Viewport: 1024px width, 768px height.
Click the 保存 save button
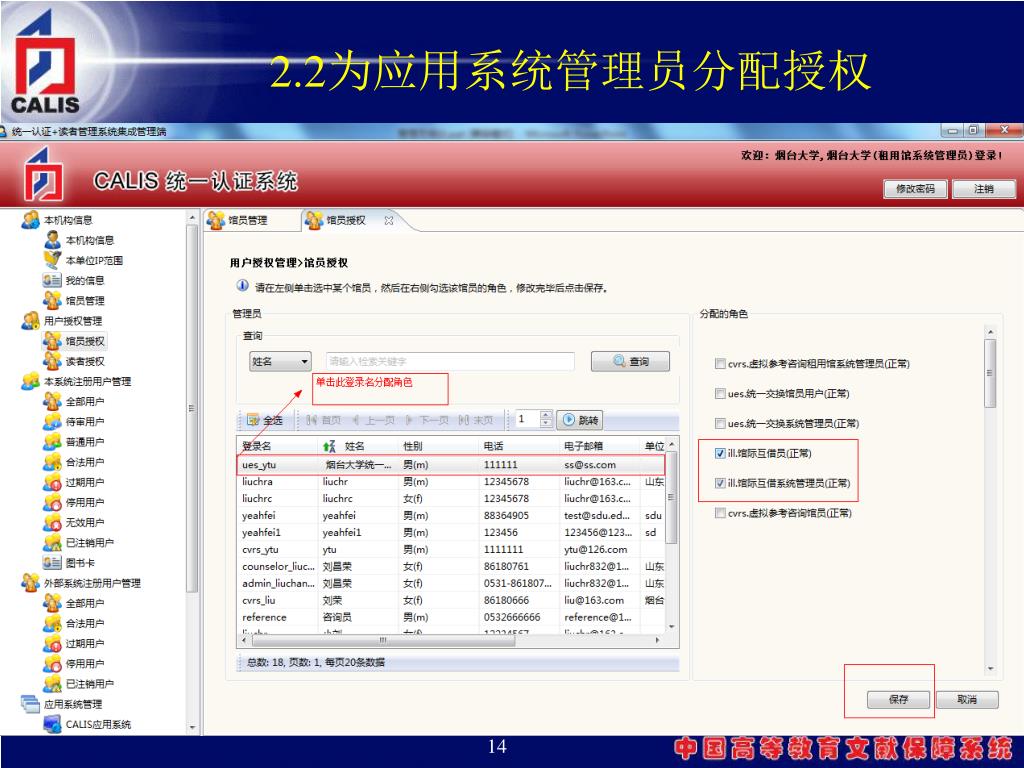(x=898, y=699)
